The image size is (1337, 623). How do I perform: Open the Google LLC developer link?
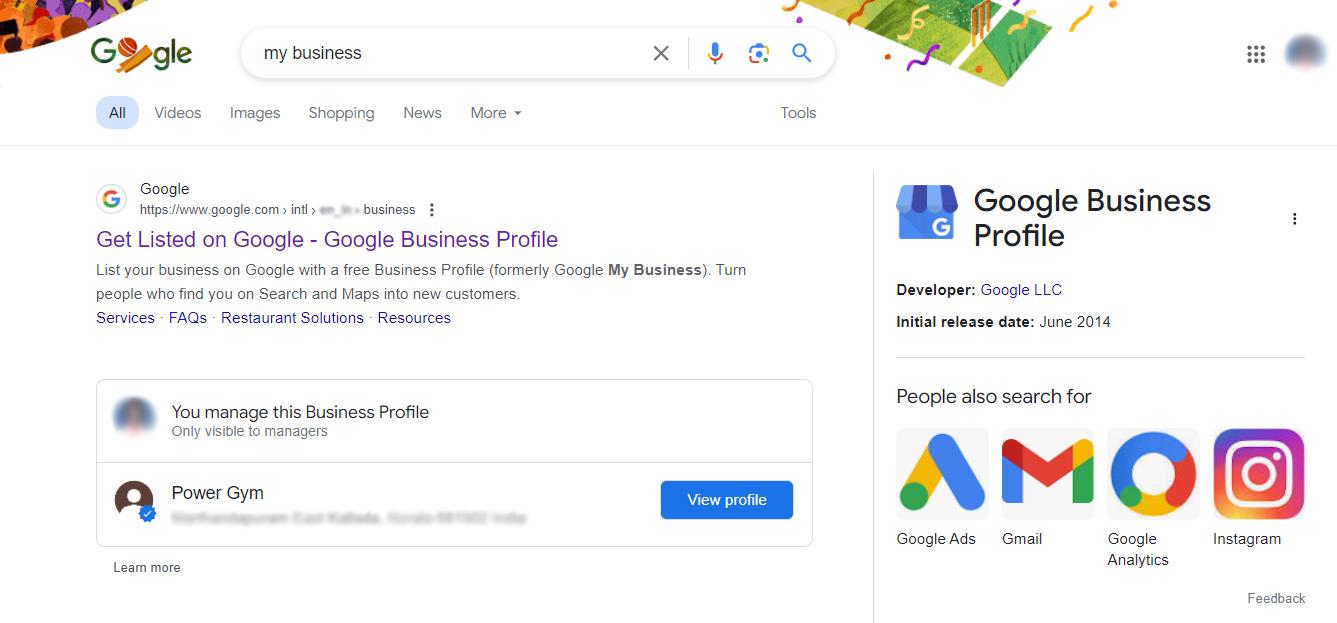[x=1021, y=290]
